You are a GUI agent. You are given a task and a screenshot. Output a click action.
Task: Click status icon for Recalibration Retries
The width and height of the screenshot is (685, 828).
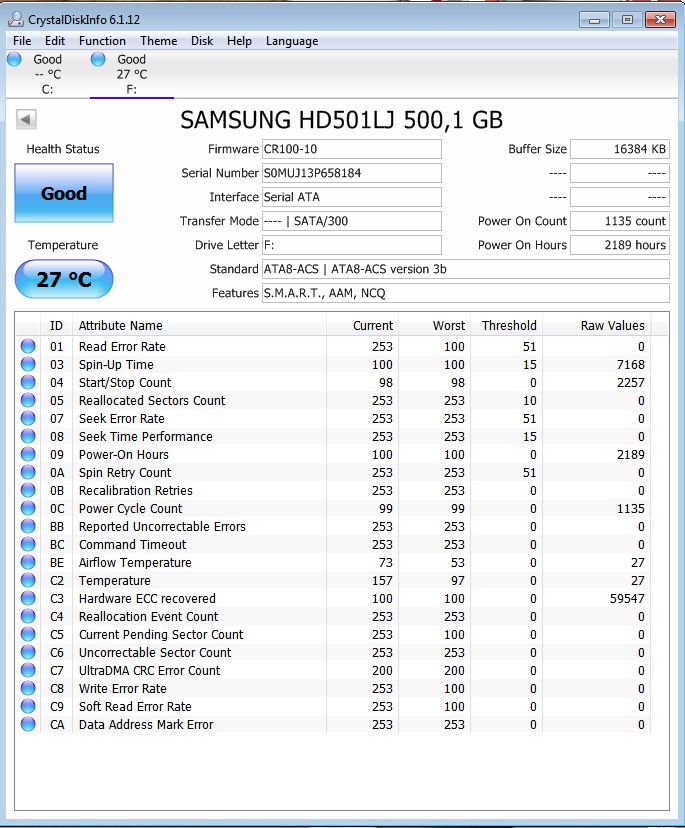point(28,490)
